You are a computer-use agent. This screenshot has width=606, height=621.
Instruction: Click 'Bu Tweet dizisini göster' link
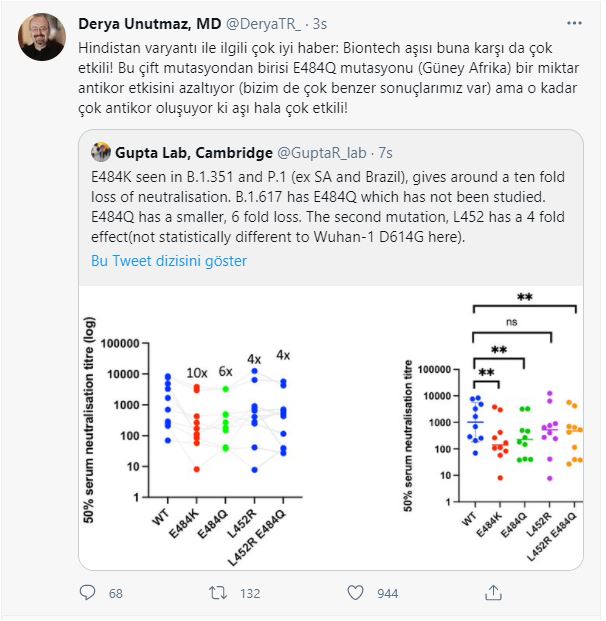pos(169,261)
